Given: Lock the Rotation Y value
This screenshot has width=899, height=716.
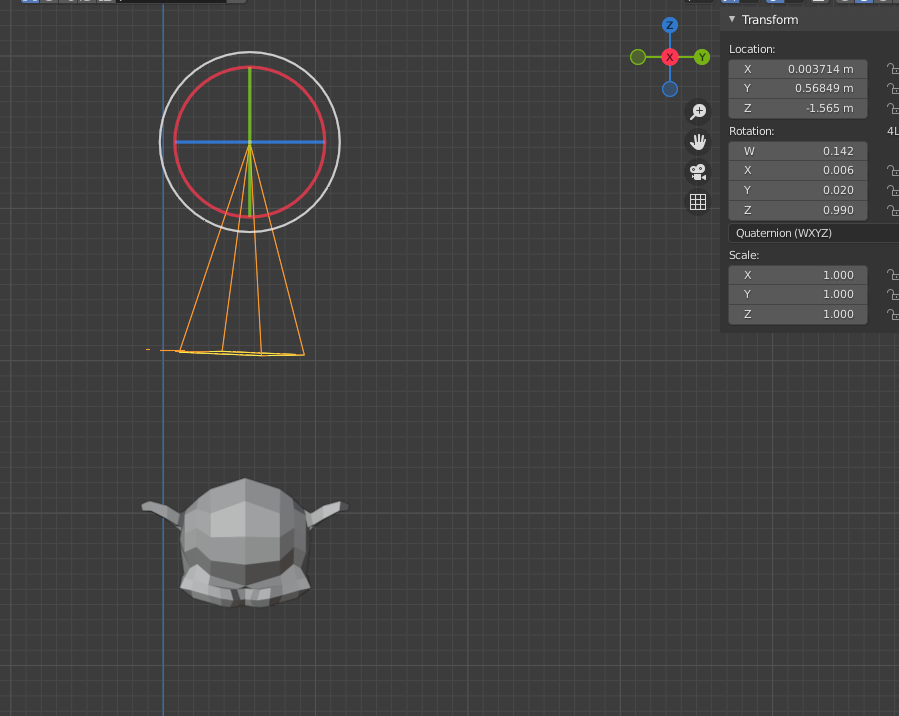Looking at the screenshot, I should [x=892, y=190].
